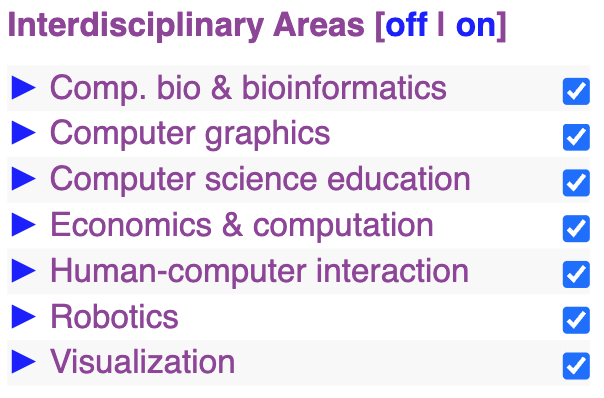Toggle the Robotics checkbox
Image resolution: width=604 pixels, height=398 pixels.
point(576,320)
